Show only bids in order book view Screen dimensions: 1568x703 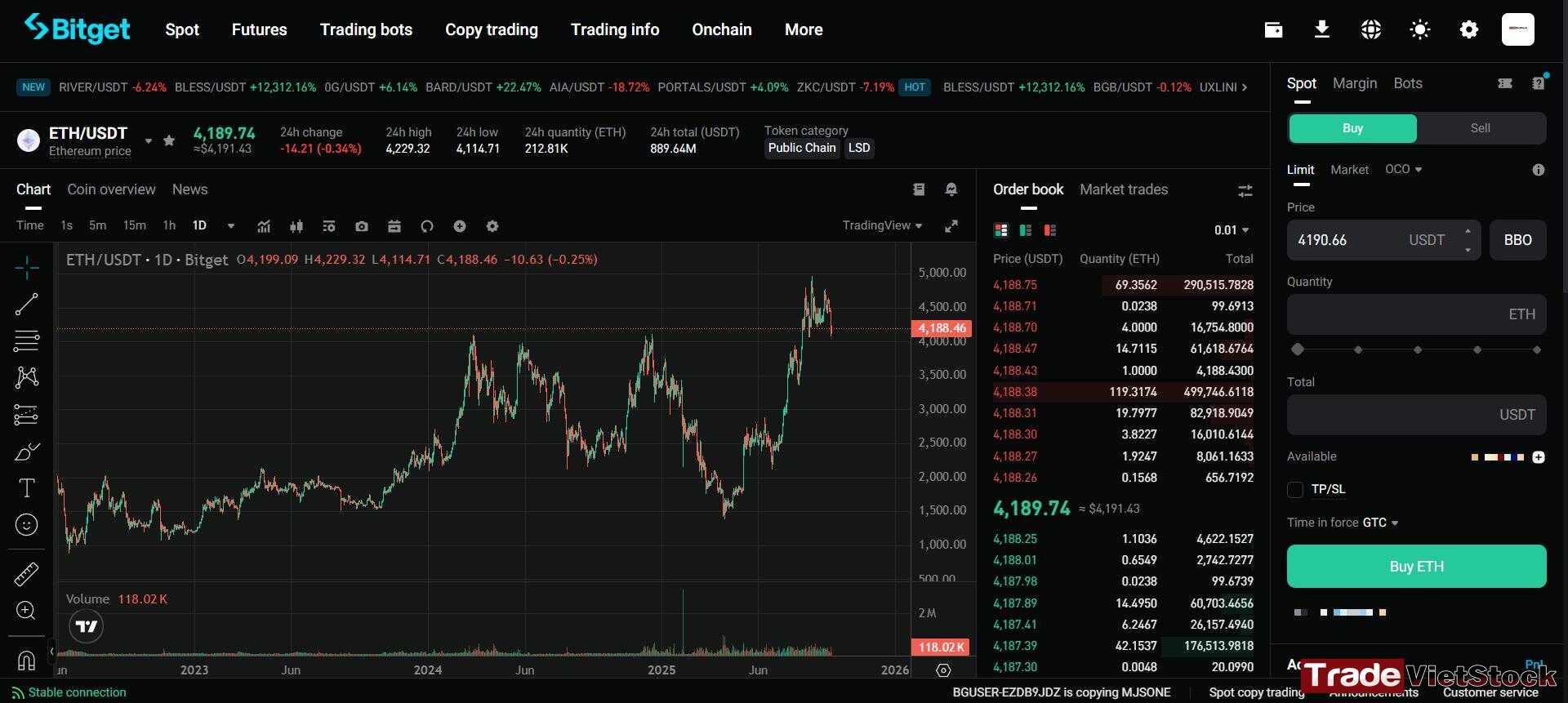tap(1026, 230)
